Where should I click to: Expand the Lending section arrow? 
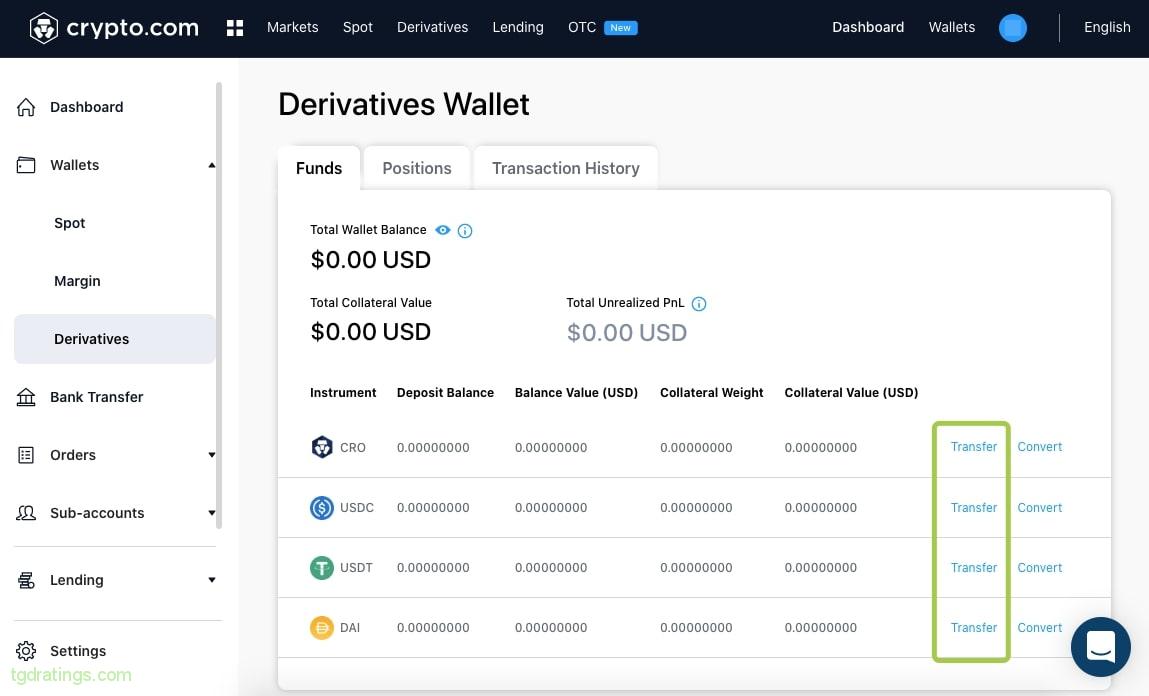pos(212,580)
